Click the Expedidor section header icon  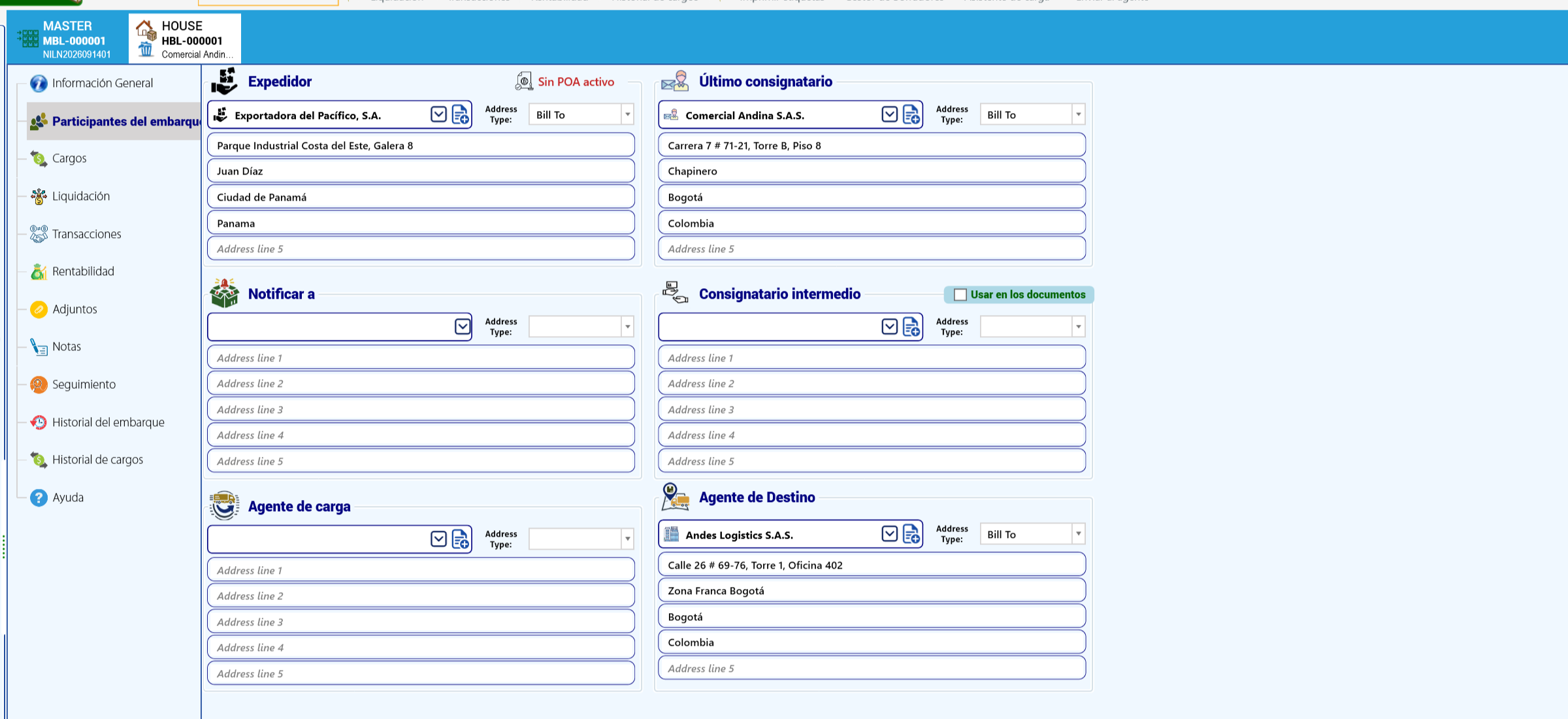pos(224,81)
